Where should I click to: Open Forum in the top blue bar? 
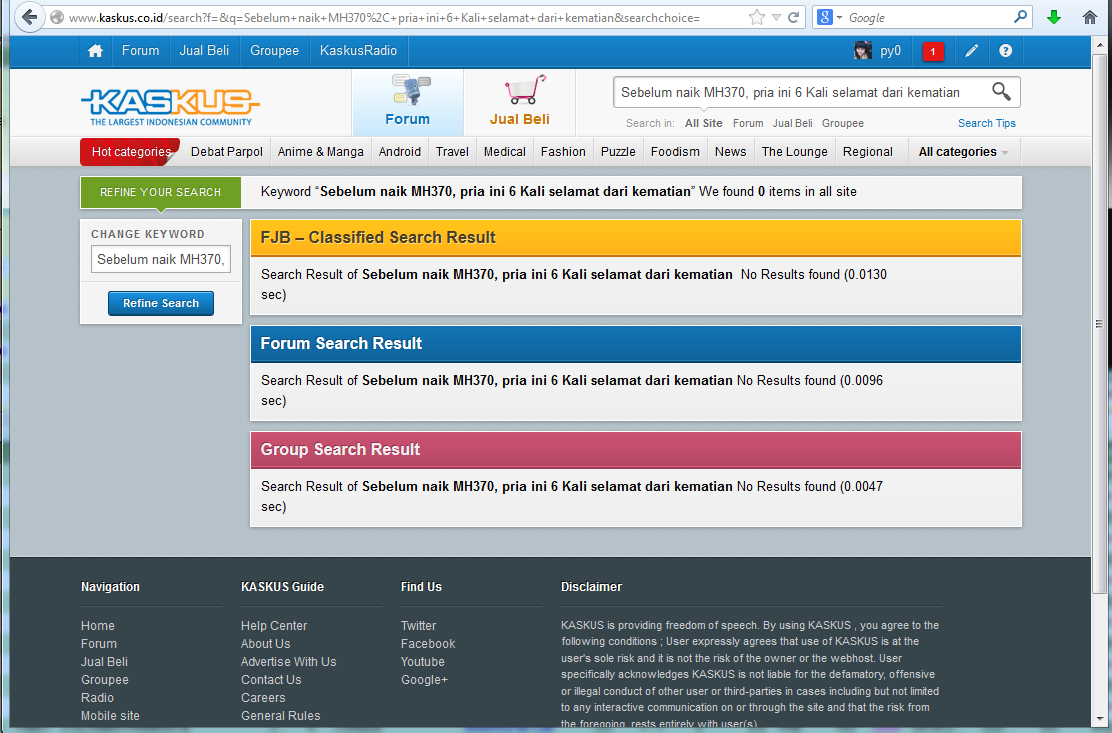pyautogui.click(x=140, y=50)
